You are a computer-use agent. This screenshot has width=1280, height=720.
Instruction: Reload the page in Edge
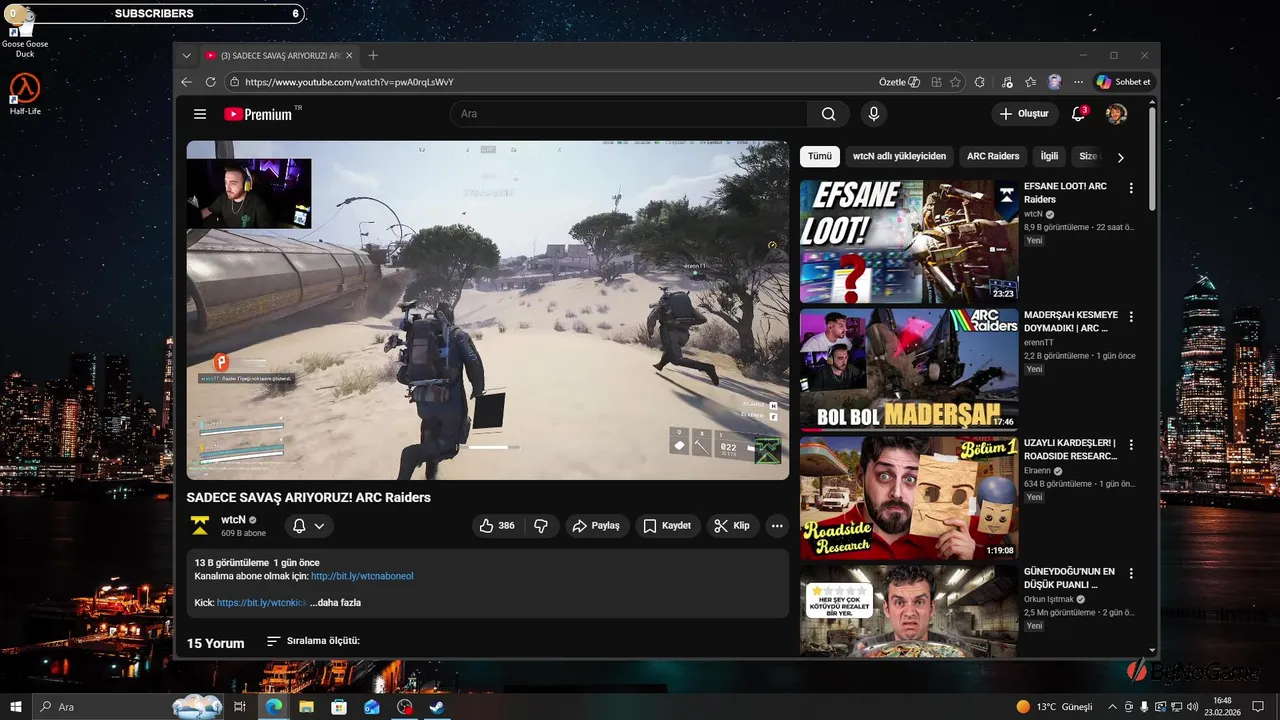tap(209, 82)
